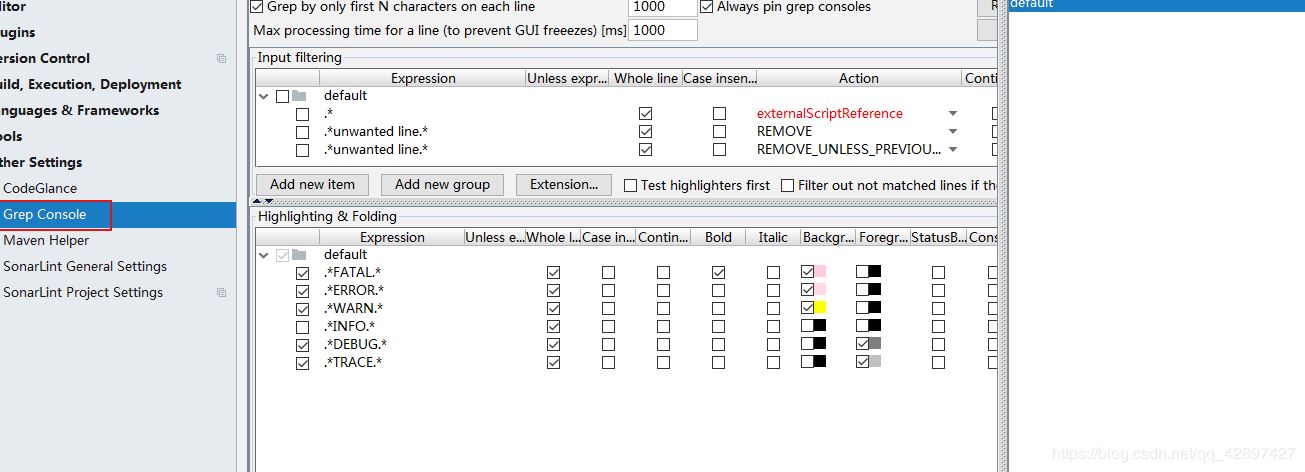Open Build, Execution, Deployment category
1305x472 pixels.
coord(91,84)
